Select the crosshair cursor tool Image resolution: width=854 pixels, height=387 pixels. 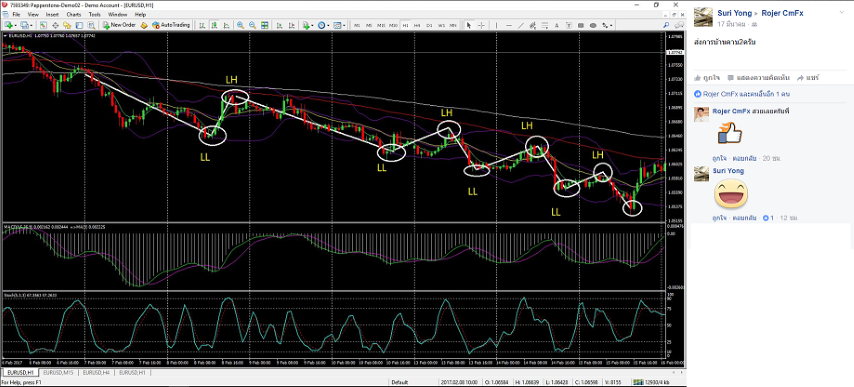(481, 25)
